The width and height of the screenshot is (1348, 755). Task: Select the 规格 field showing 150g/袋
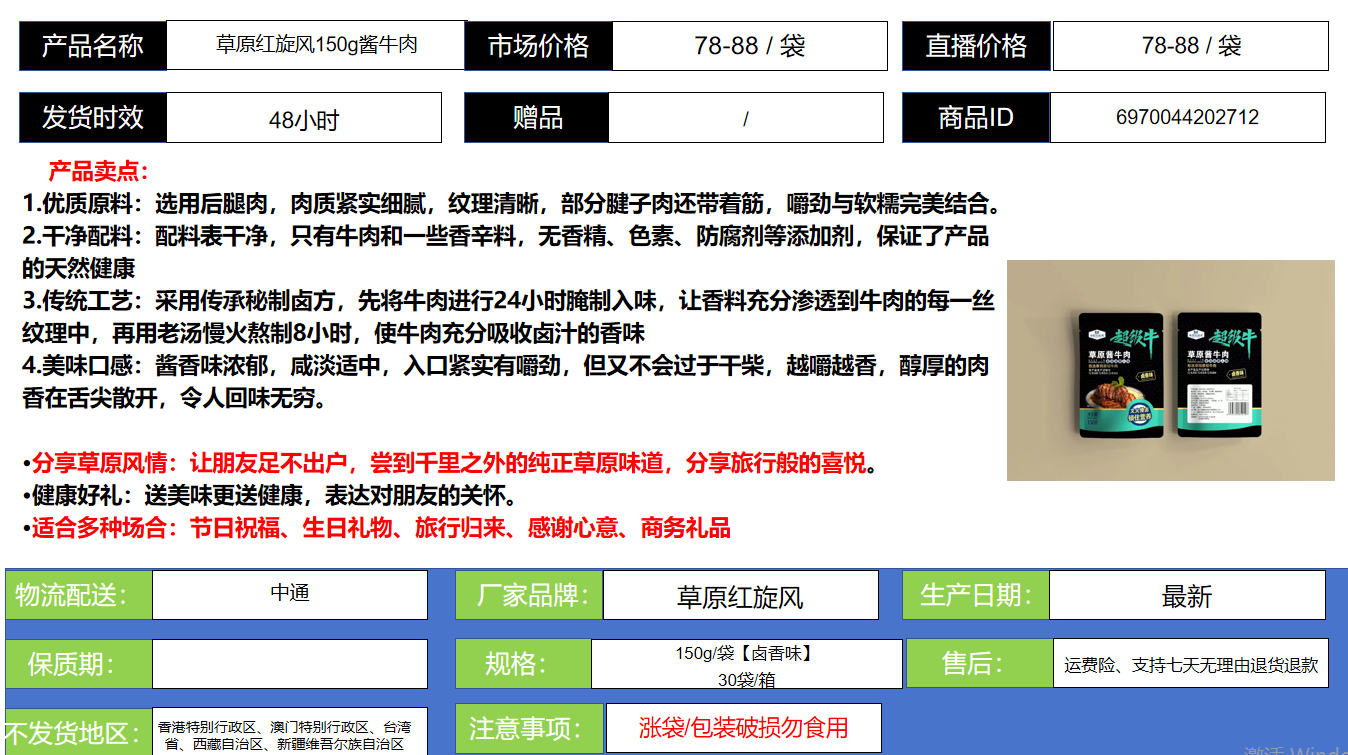[x=745, y=665]
